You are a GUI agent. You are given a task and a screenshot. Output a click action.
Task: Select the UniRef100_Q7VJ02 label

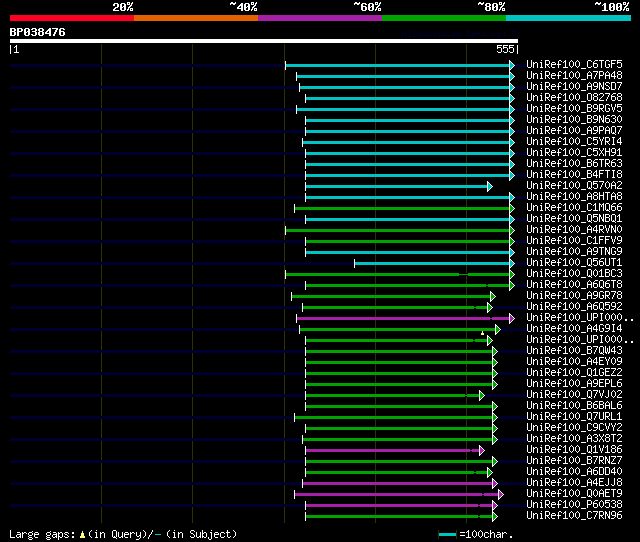[574, 395]
